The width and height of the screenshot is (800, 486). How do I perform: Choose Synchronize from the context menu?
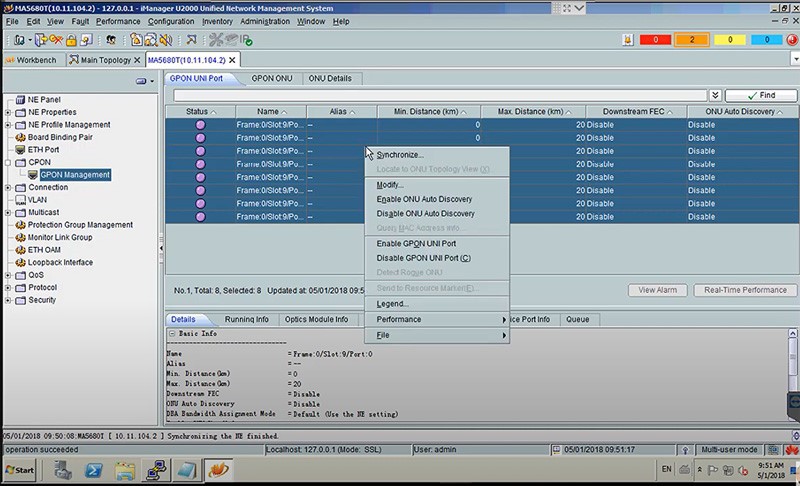coord(437,155)
